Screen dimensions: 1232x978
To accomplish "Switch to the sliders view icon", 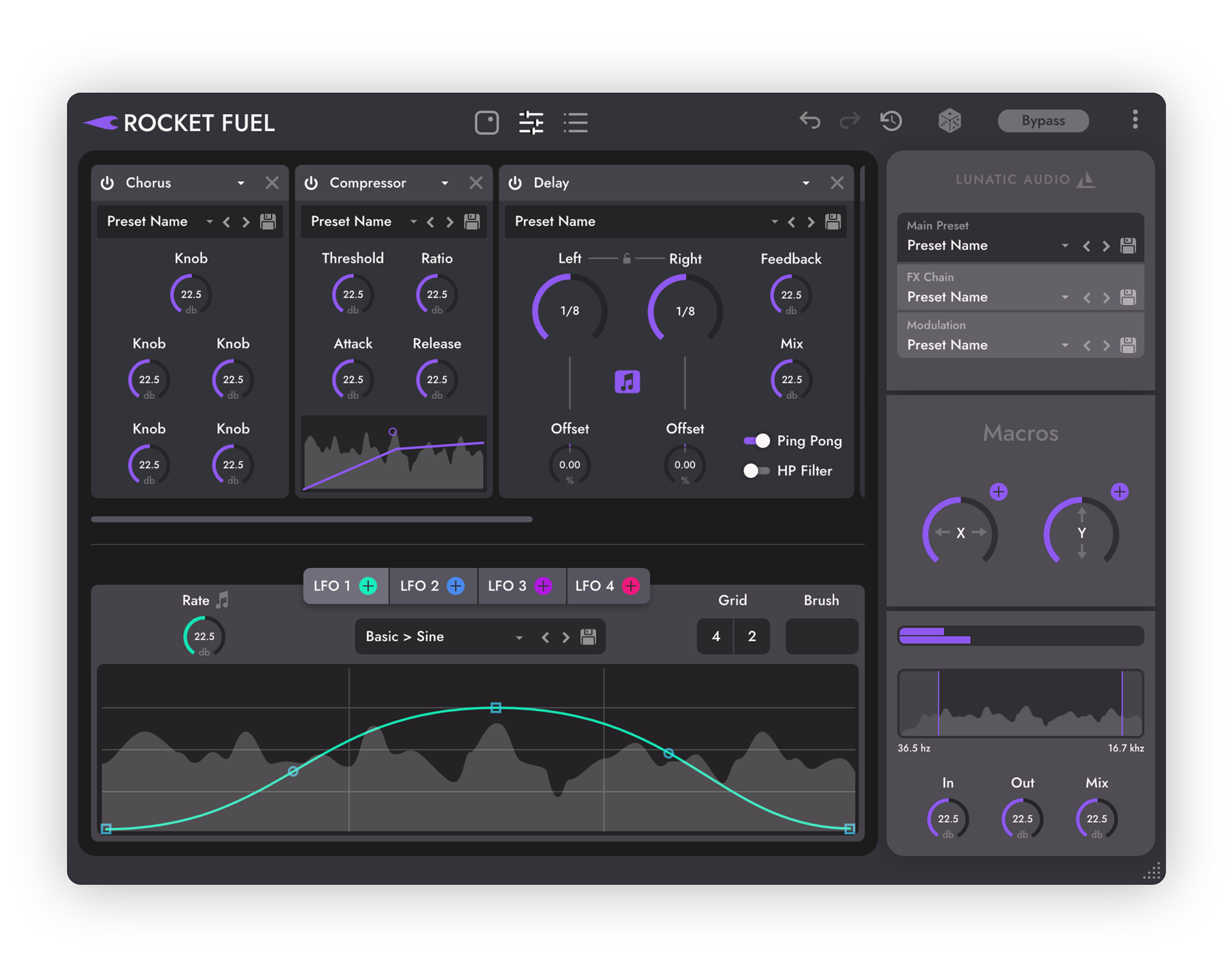I will tap(531, 122).
